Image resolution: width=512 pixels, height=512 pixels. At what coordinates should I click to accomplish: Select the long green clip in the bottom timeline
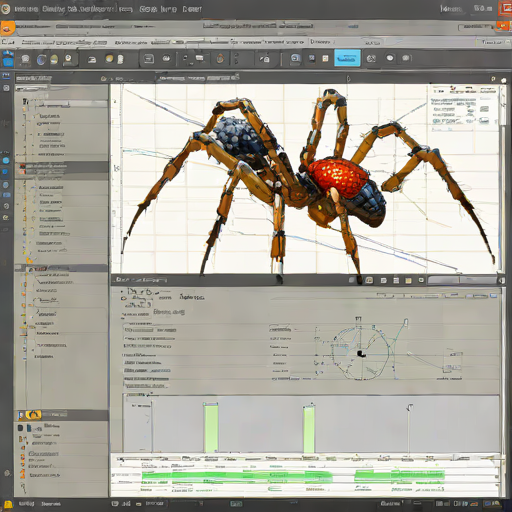(237, 476)
